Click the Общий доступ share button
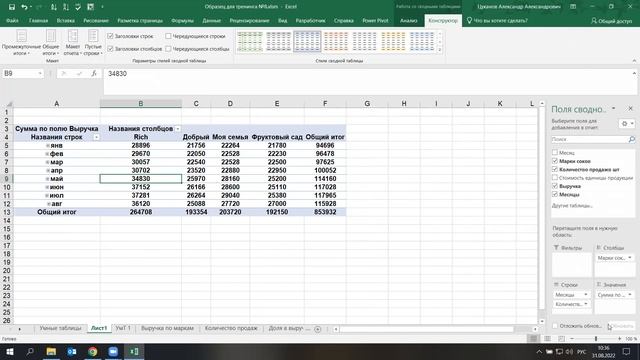Viewport: 640px width, 360px height. [x=611, y=20]
